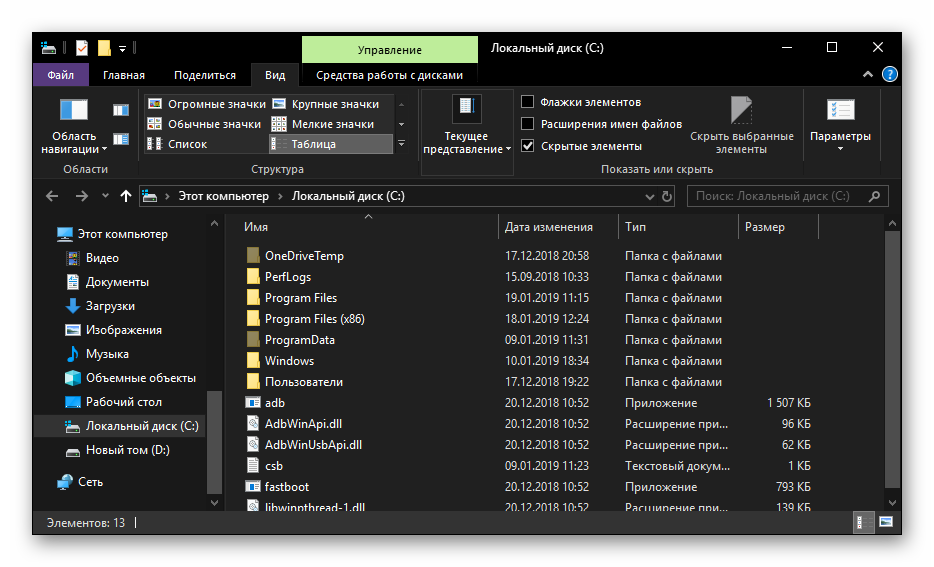Expand the layout gallery more arrow

coord(401,144)
